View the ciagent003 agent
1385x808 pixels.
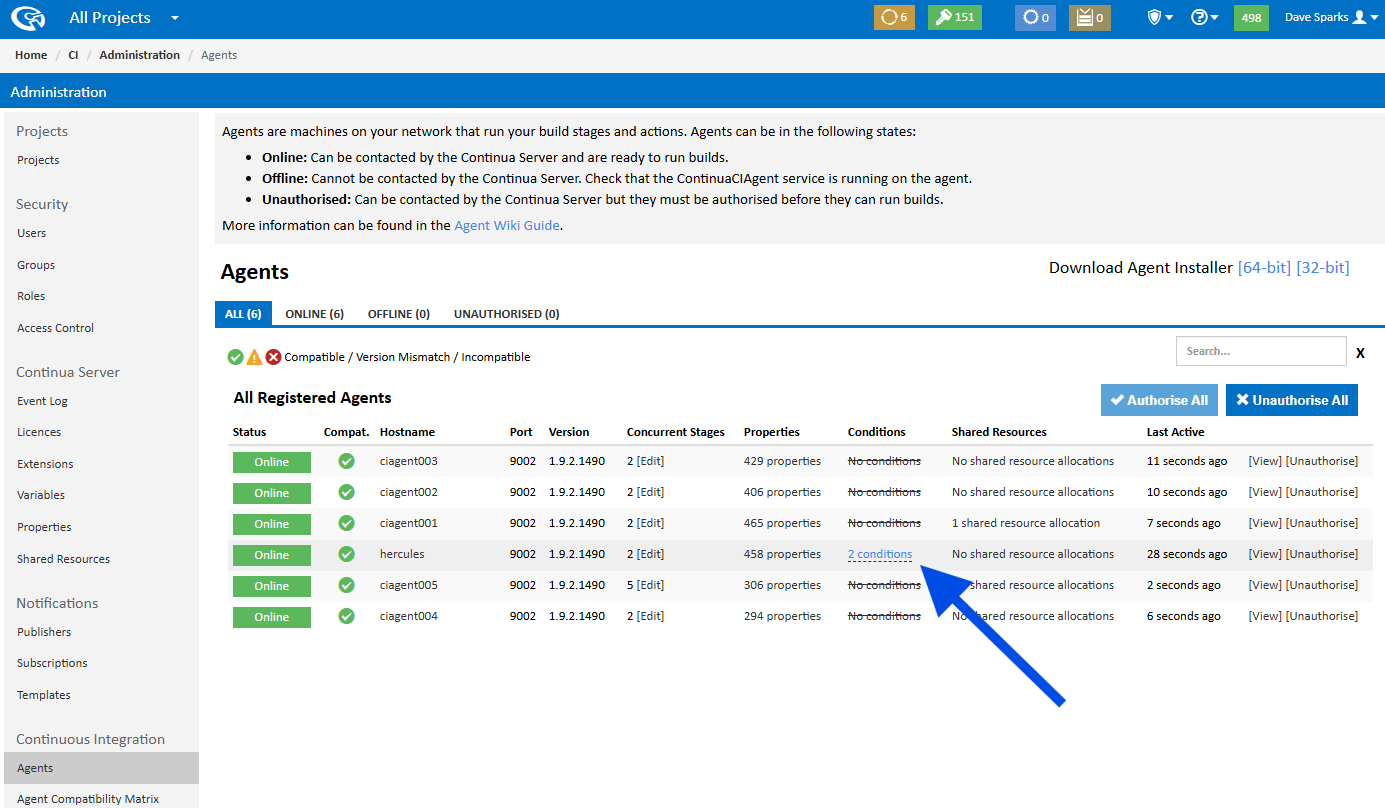1265,461
